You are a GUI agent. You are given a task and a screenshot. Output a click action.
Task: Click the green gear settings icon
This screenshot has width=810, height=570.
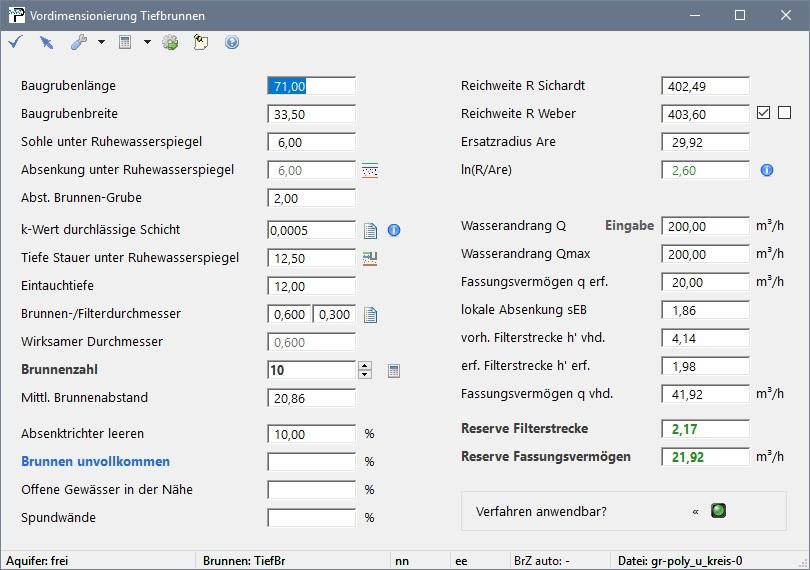(x=170, y=42)
